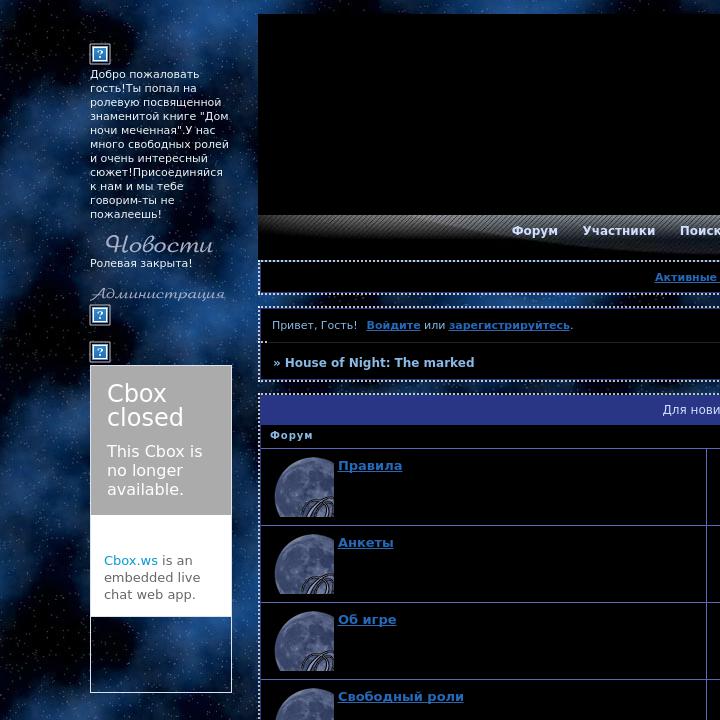The height and width of the screenshot is (720, 720).
Task: Open the Форум navigation item
Action: point(534,231)
